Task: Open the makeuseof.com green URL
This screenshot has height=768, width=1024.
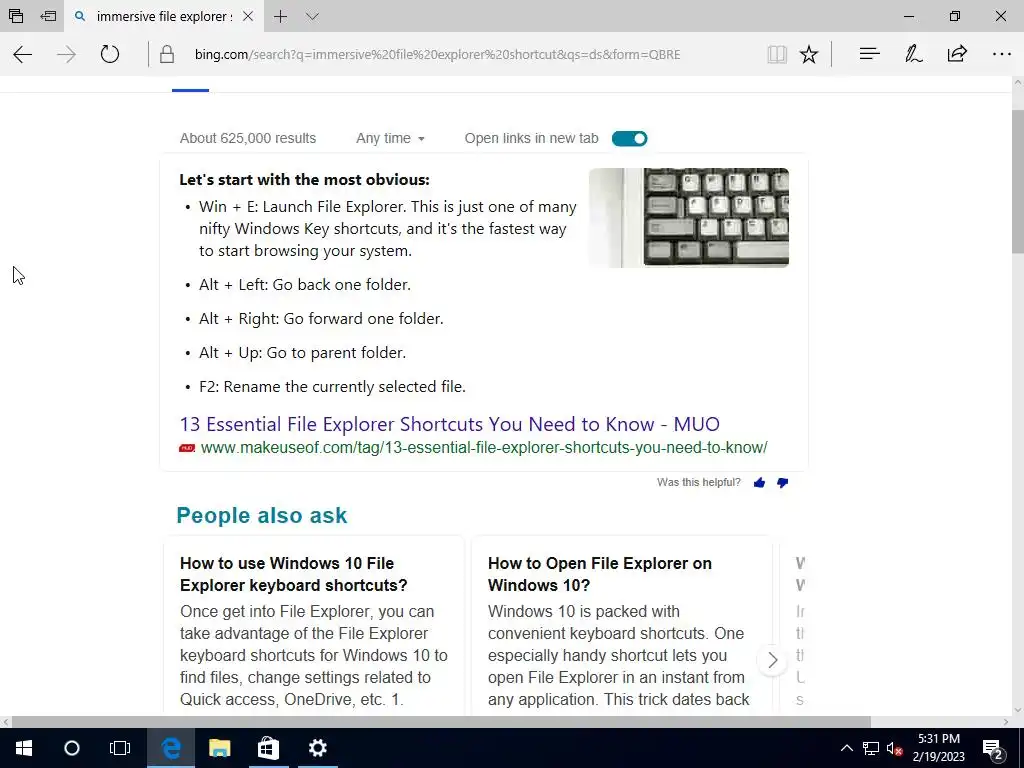Action: [x=484, y=448]
